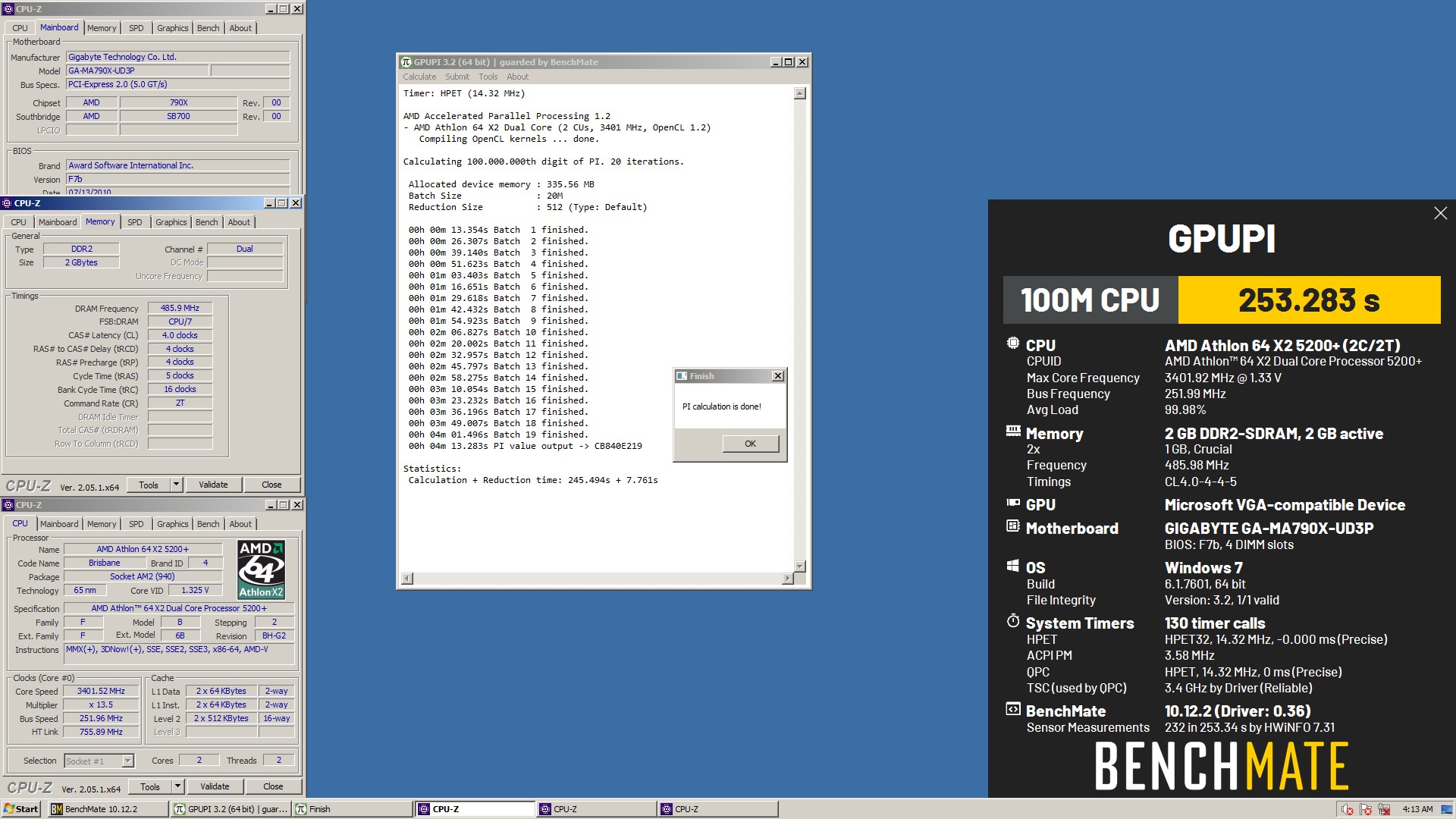Click the Motherboard icon in BenchMate panel
Viewport: 1456px width, 819px height.
click(1013, 526)
